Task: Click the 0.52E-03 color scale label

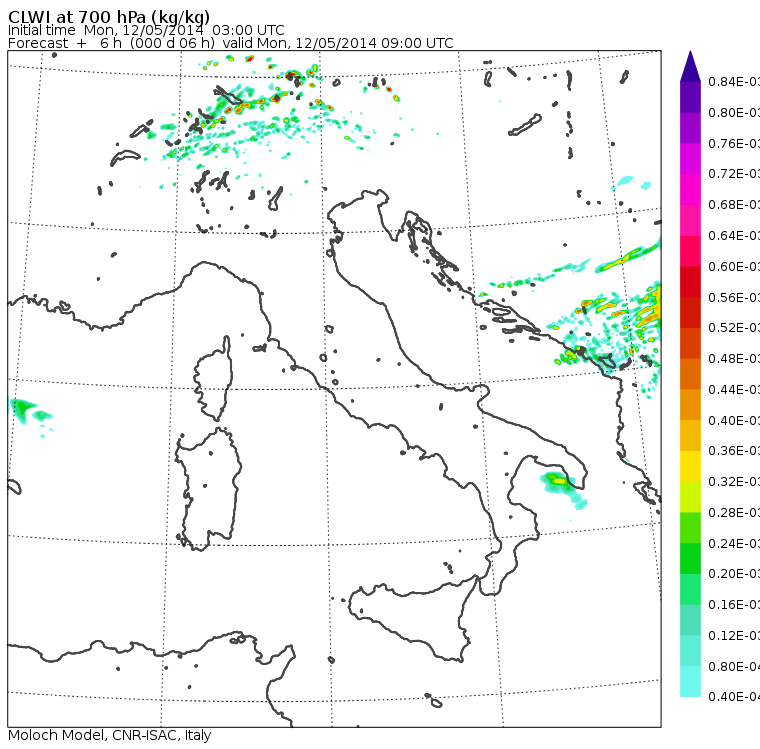Action: point(733,328)
